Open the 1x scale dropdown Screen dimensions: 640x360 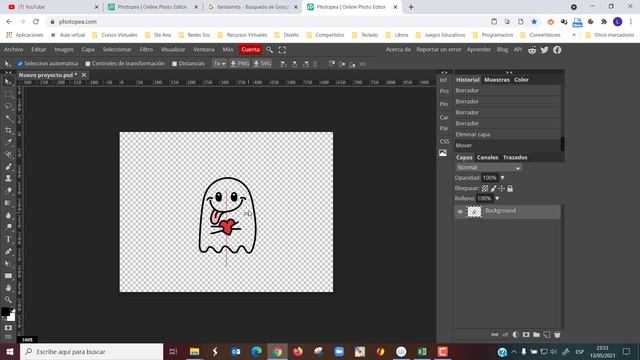point(220,64)
